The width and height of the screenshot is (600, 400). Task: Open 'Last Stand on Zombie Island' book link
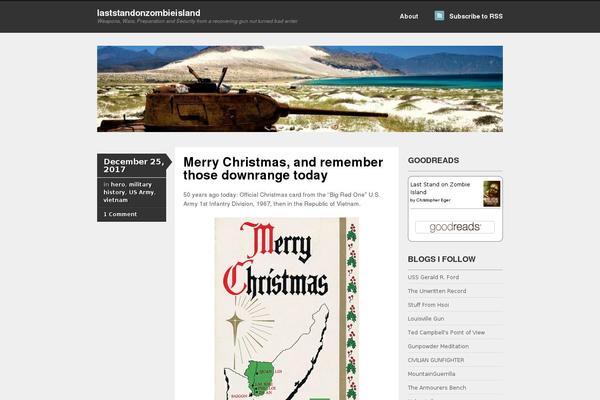click(440, 188)
